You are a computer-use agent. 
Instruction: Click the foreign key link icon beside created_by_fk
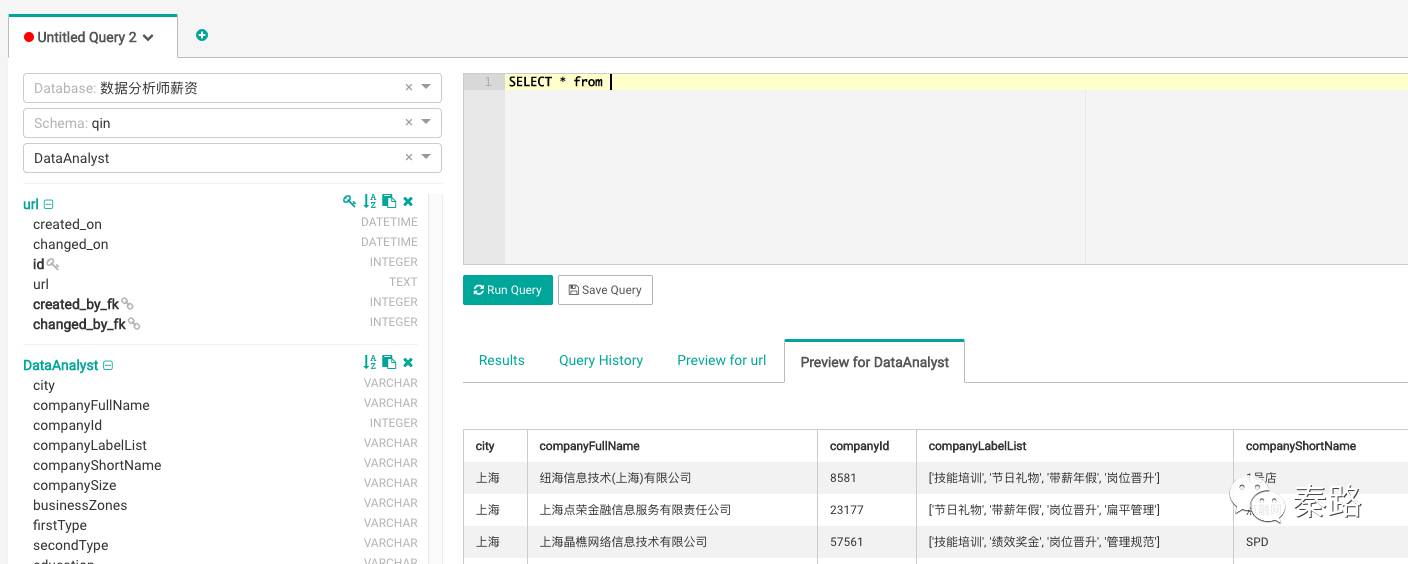point(127,304)
